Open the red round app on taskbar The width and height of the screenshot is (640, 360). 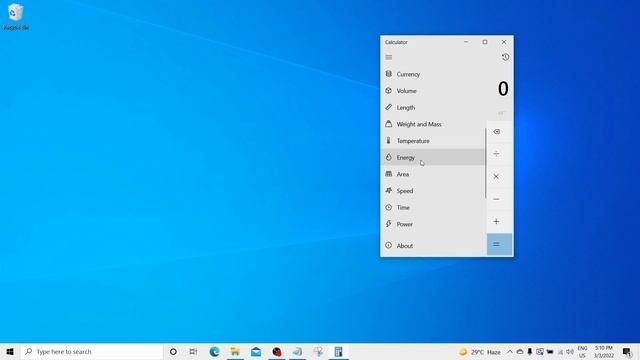(277, 351)
